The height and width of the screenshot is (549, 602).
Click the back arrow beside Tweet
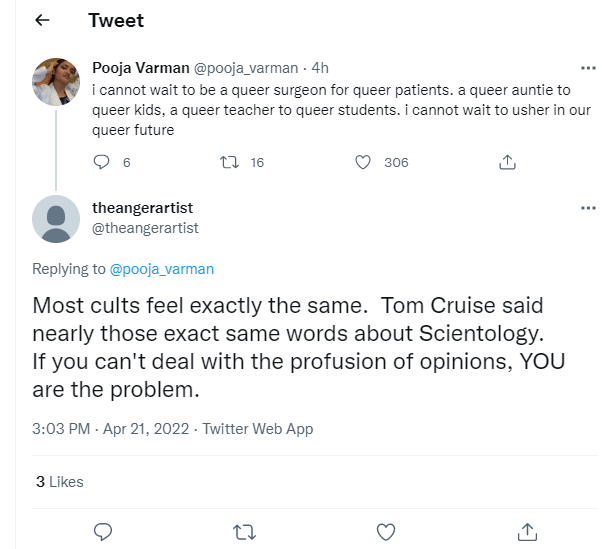click(42, 20)
